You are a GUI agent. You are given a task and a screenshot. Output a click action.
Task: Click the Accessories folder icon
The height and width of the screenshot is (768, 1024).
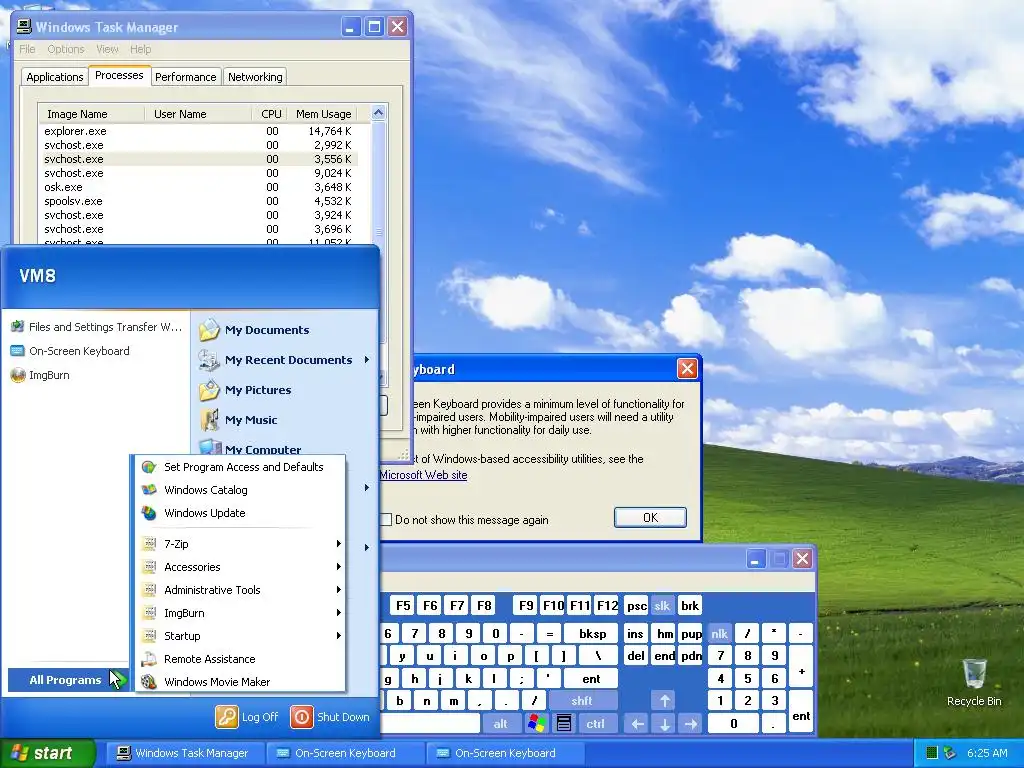pyautogui.click(x=150, y=567)
